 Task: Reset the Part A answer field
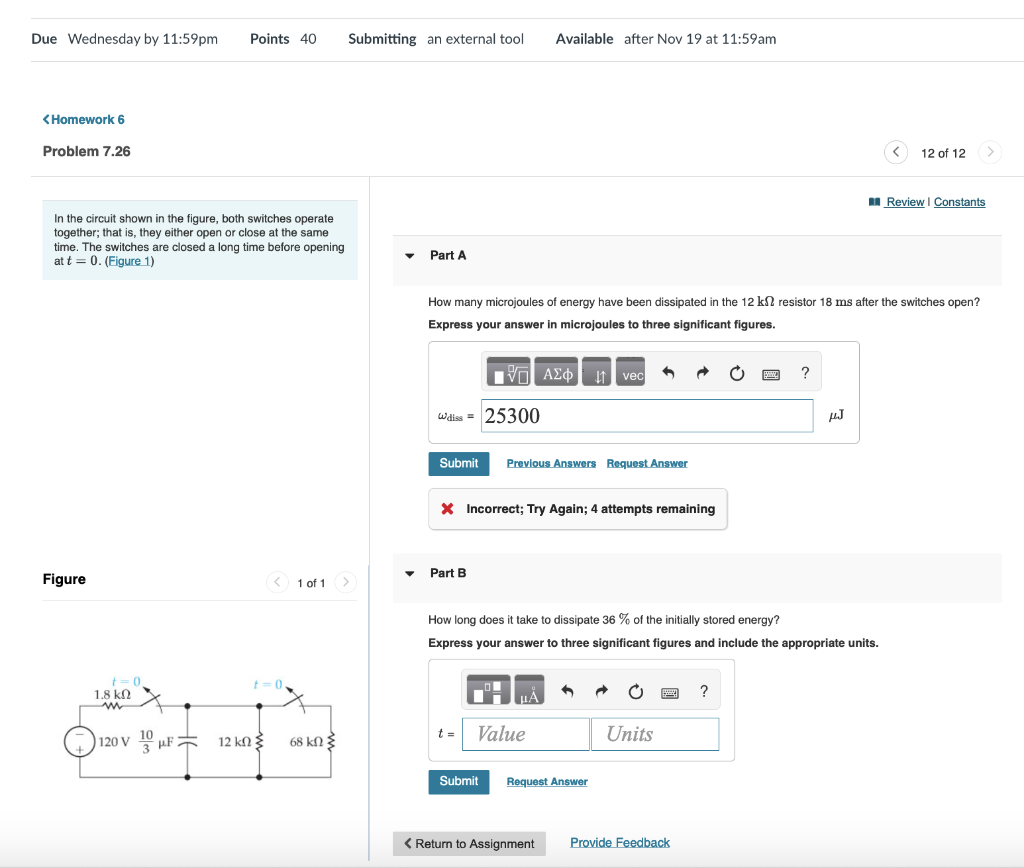pos(737,373)
